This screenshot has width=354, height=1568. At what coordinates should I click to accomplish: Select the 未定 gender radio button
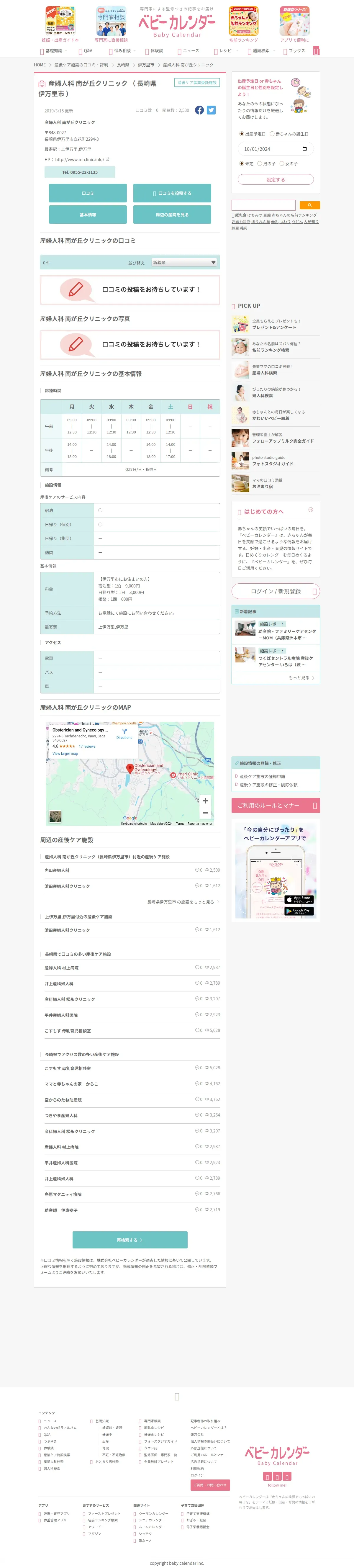(x=242, y=163)
